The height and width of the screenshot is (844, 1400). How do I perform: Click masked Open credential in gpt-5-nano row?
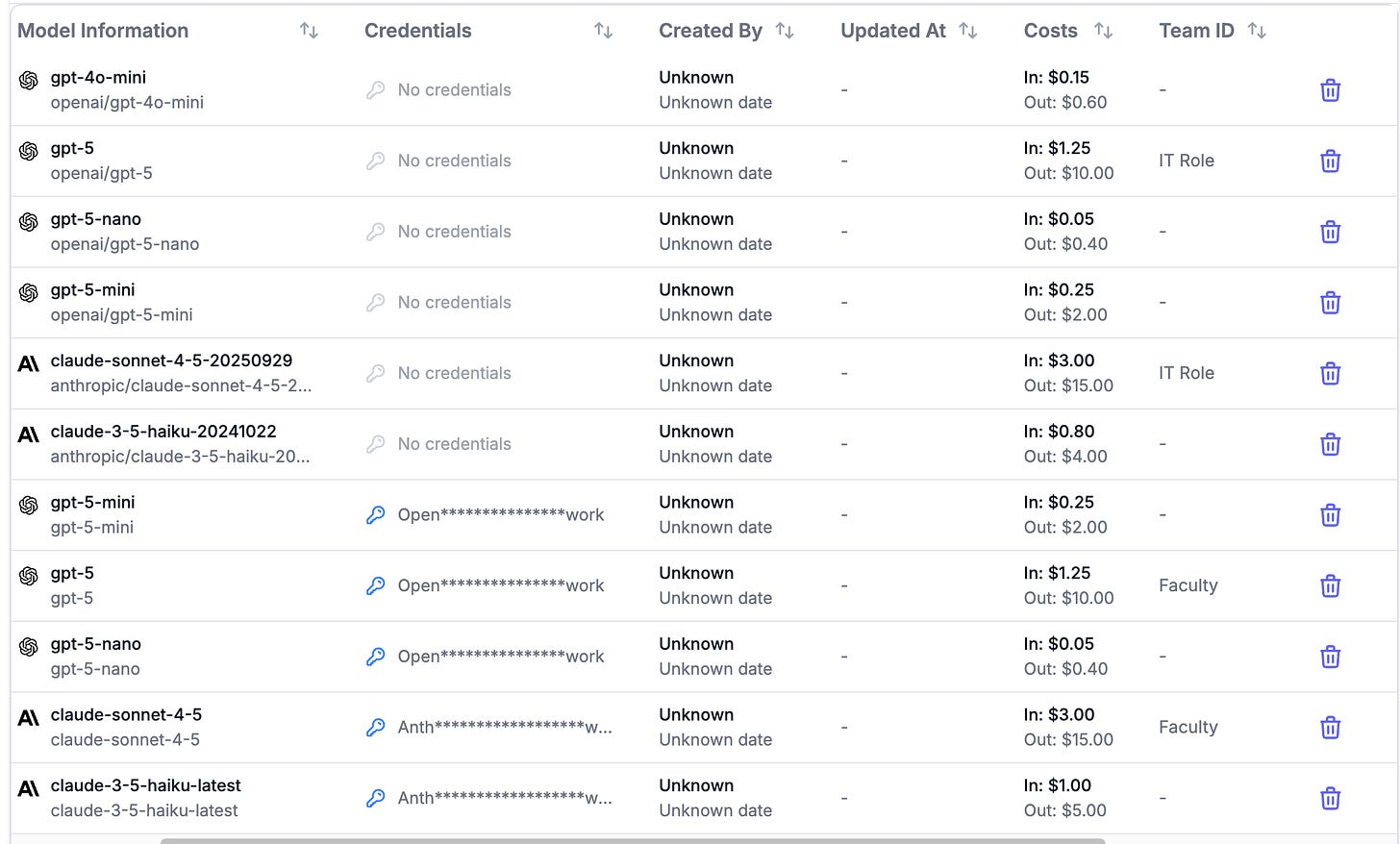click(501, 657)
